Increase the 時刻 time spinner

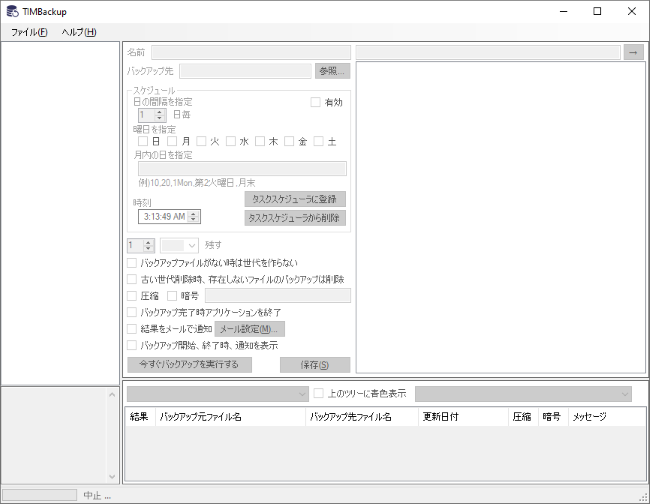pyautogui.click(x=193, y=213)
